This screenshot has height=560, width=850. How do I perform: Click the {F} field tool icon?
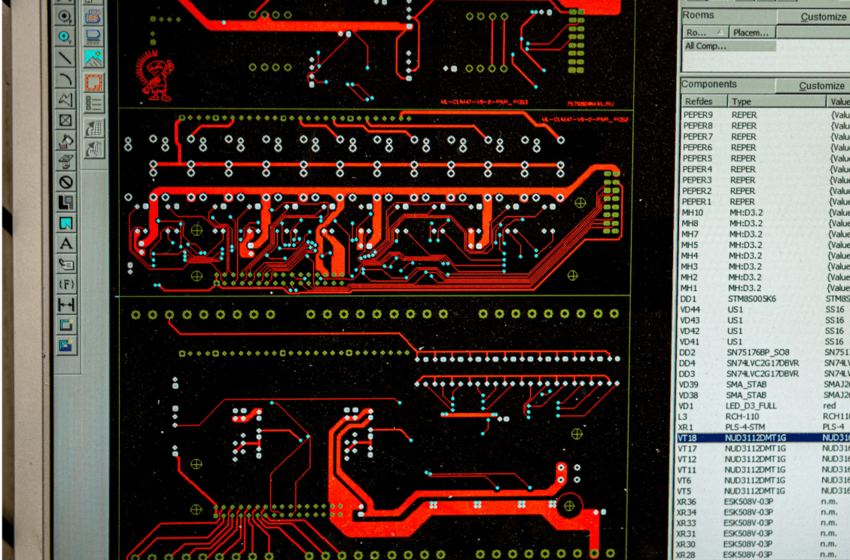tap(66, 285)
